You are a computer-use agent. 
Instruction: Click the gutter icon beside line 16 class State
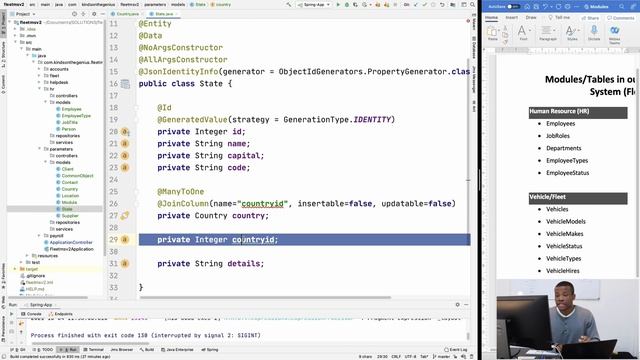[x=125, y=84]
